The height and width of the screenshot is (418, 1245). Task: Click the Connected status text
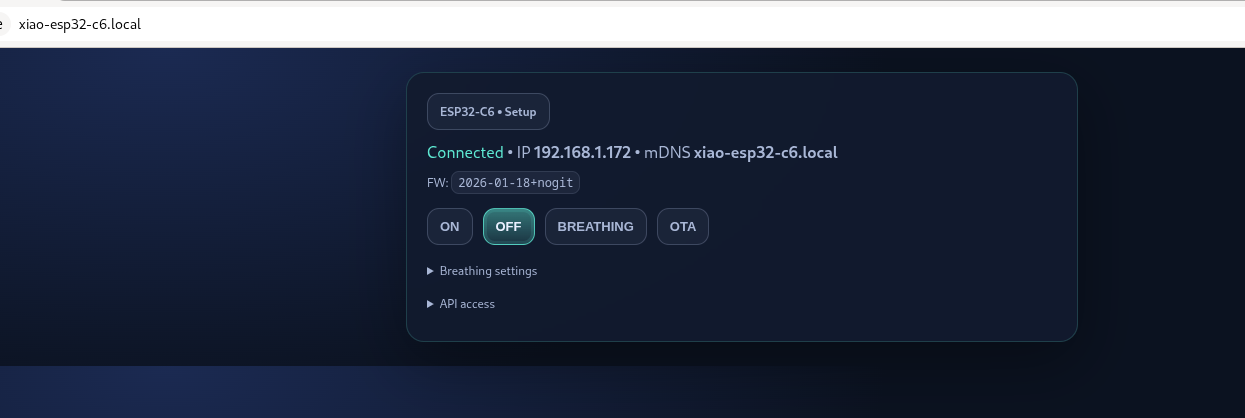click(x=465, y=153)
